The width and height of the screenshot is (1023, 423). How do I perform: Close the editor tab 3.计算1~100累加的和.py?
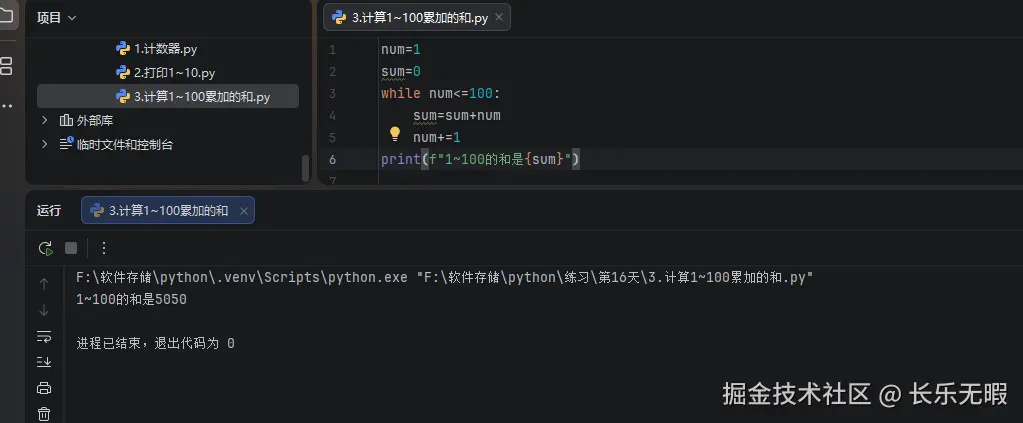tap(499, 18)
